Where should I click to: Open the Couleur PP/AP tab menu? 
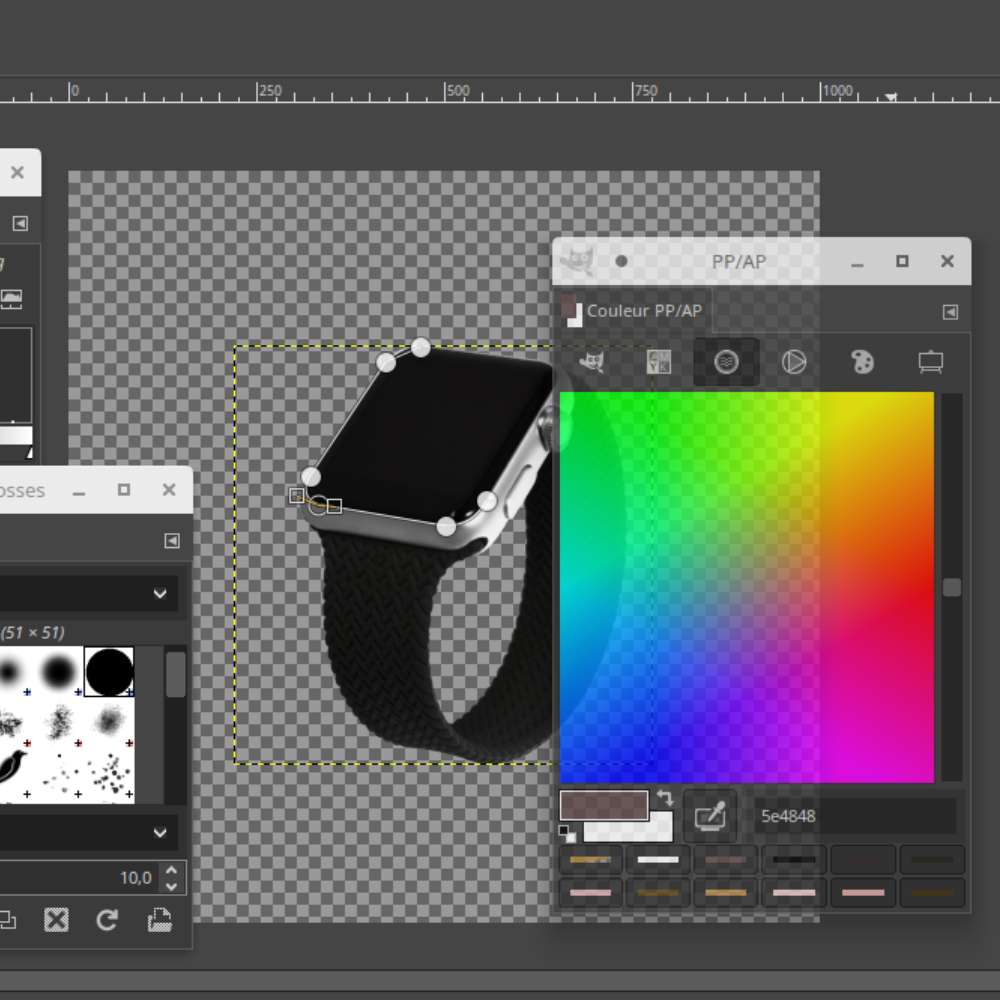[950, 312]
